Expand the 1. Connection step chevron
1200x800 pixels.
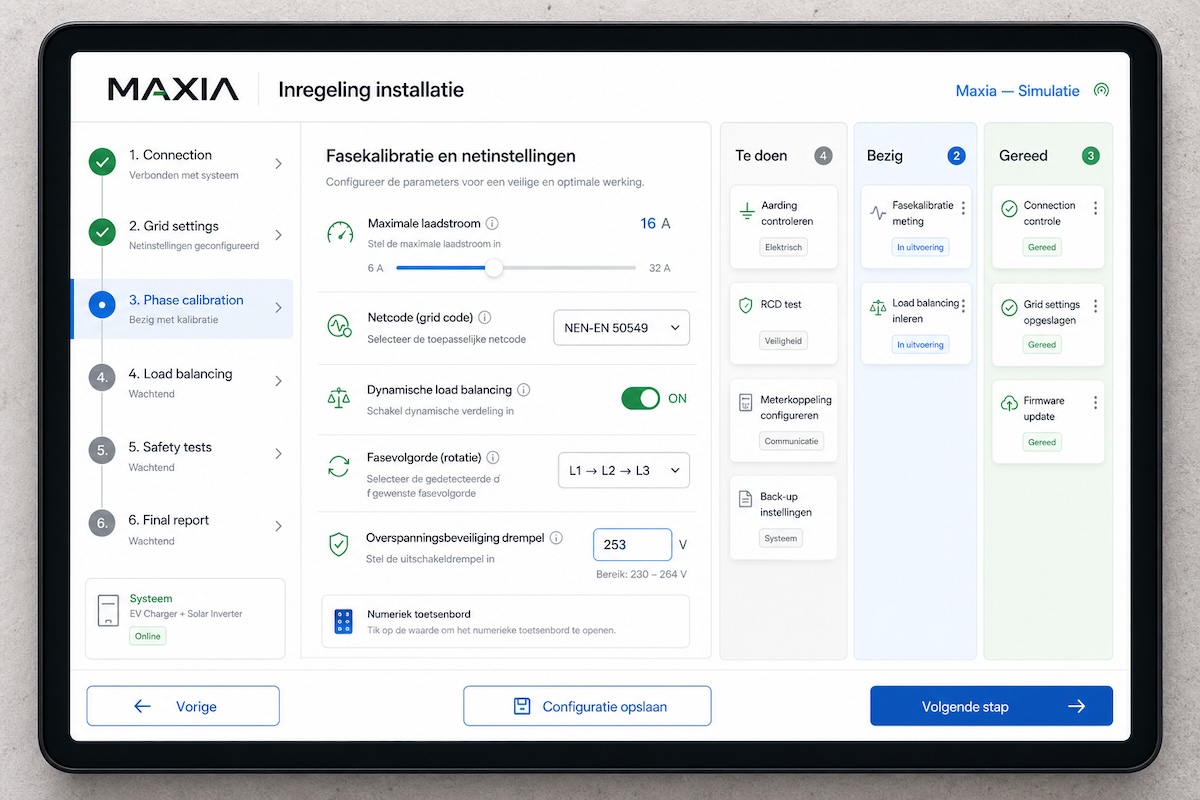click(x=278, y=163)
